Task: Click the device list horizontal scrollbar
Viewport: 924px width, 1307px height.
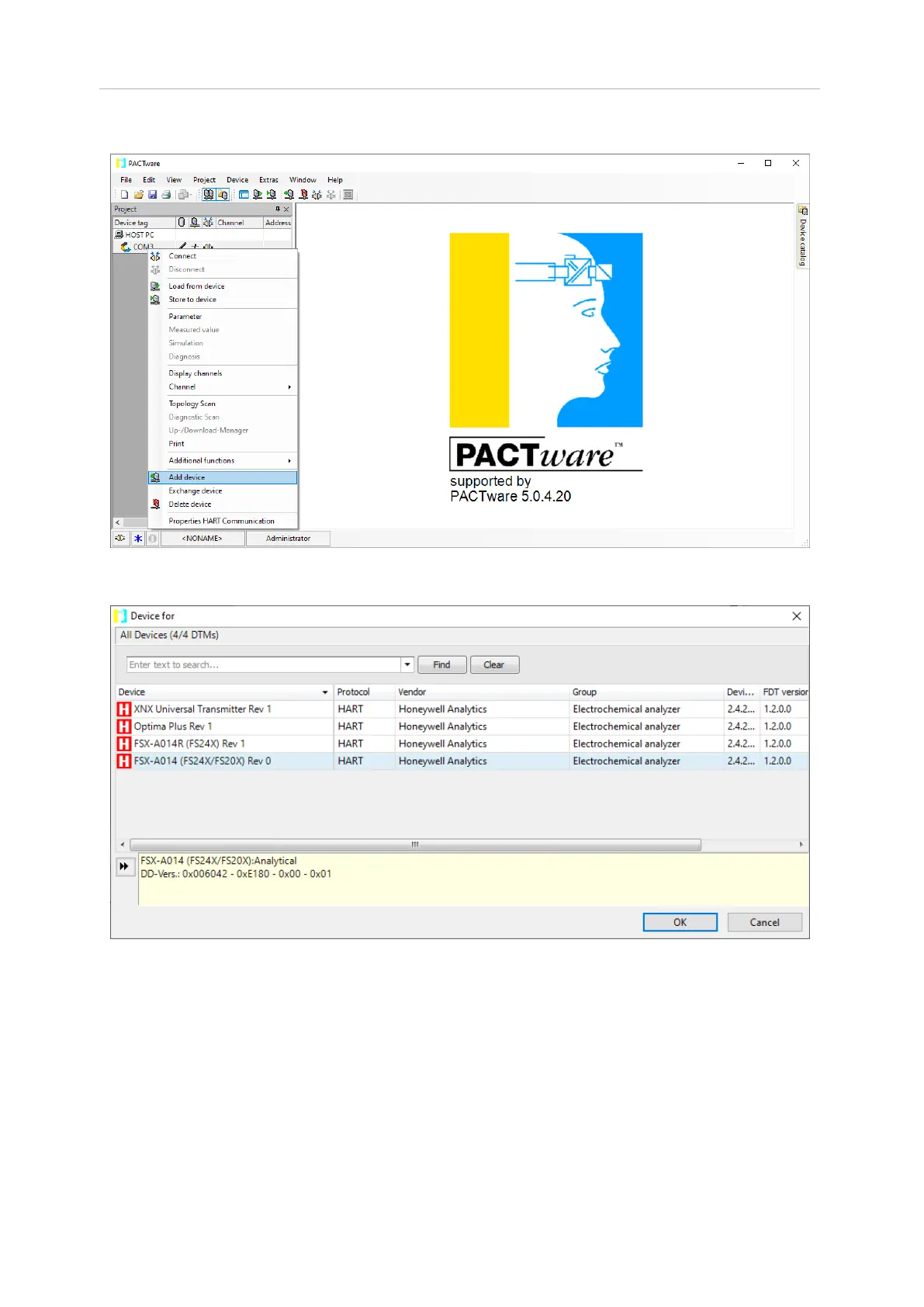Action: [x=415, y=844]
